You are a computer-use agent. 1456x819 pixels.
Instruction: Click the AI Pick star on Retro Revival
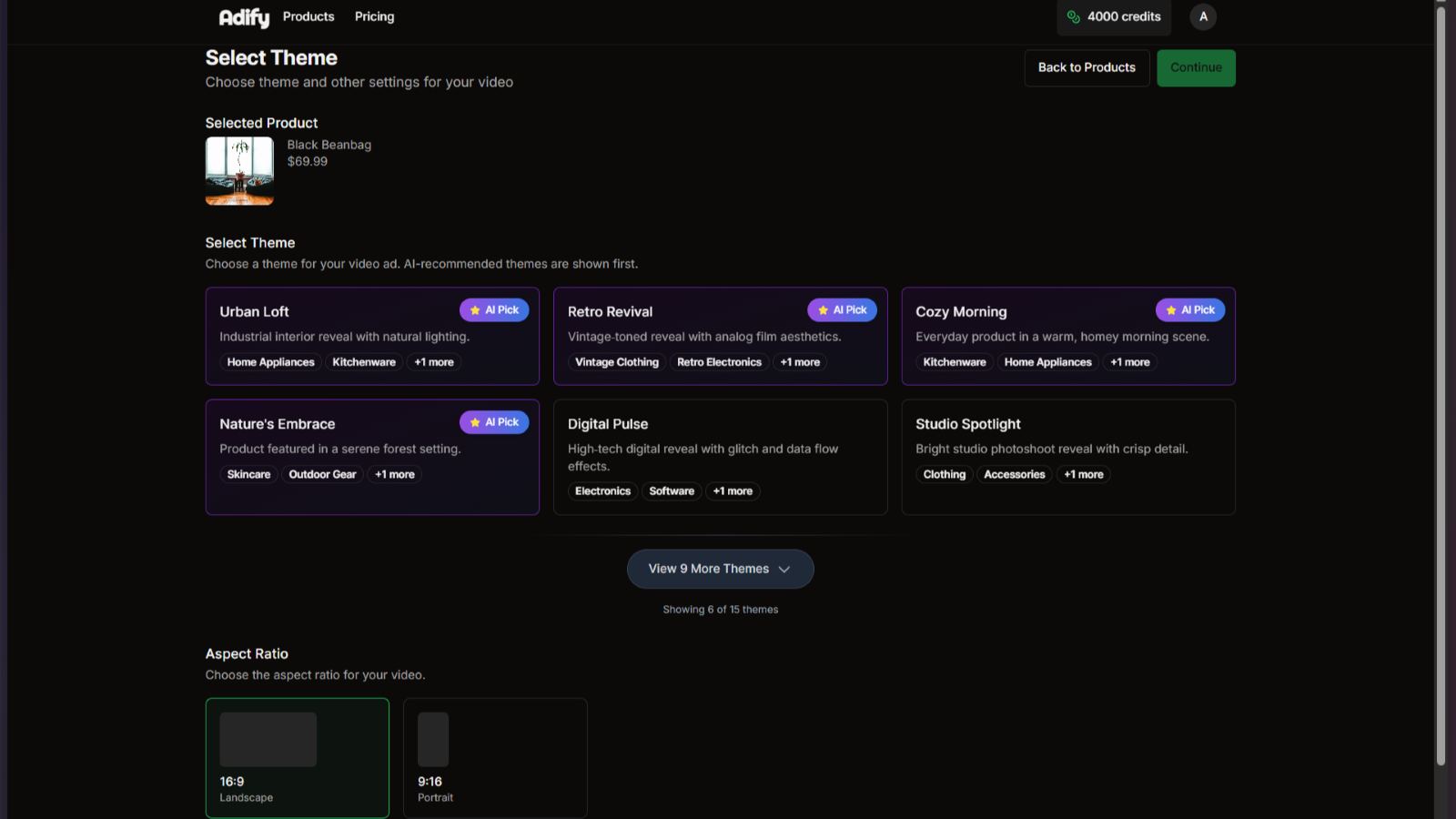click(823, 310)
